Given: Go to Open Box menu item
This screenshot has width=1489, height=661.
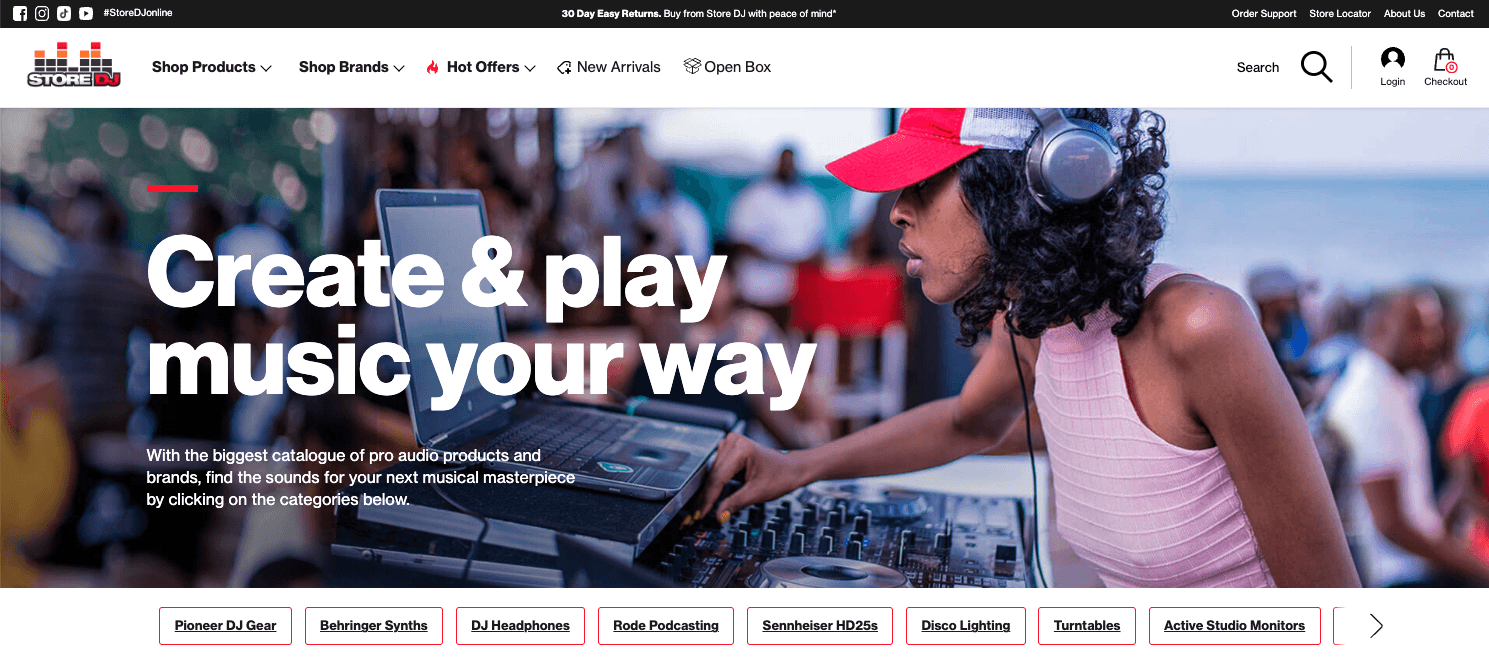Looking at the screenshot, I should coord(728,67).
